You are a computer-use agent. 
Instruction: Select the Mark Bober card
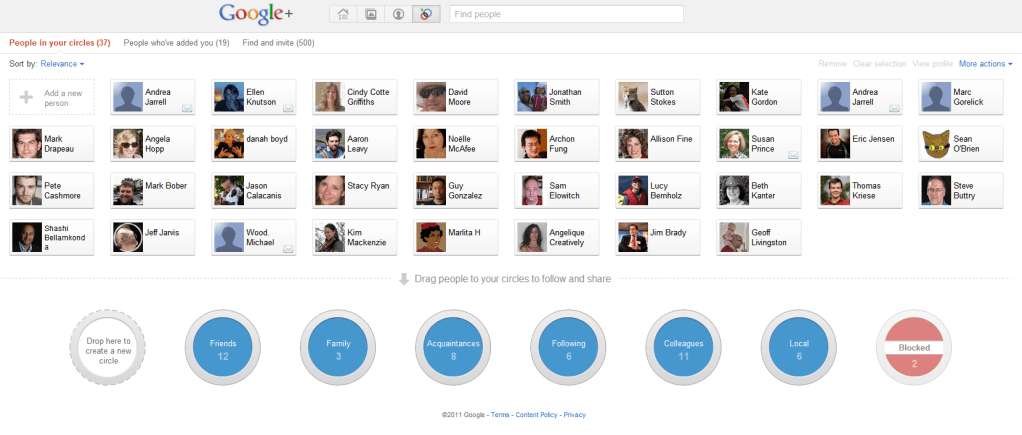(153, 190)
